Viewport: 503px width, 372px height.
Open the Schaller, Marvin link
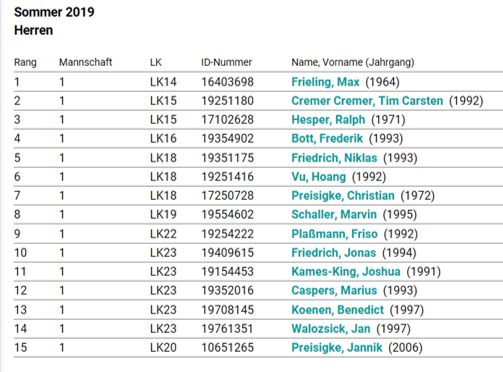(334, 215)
